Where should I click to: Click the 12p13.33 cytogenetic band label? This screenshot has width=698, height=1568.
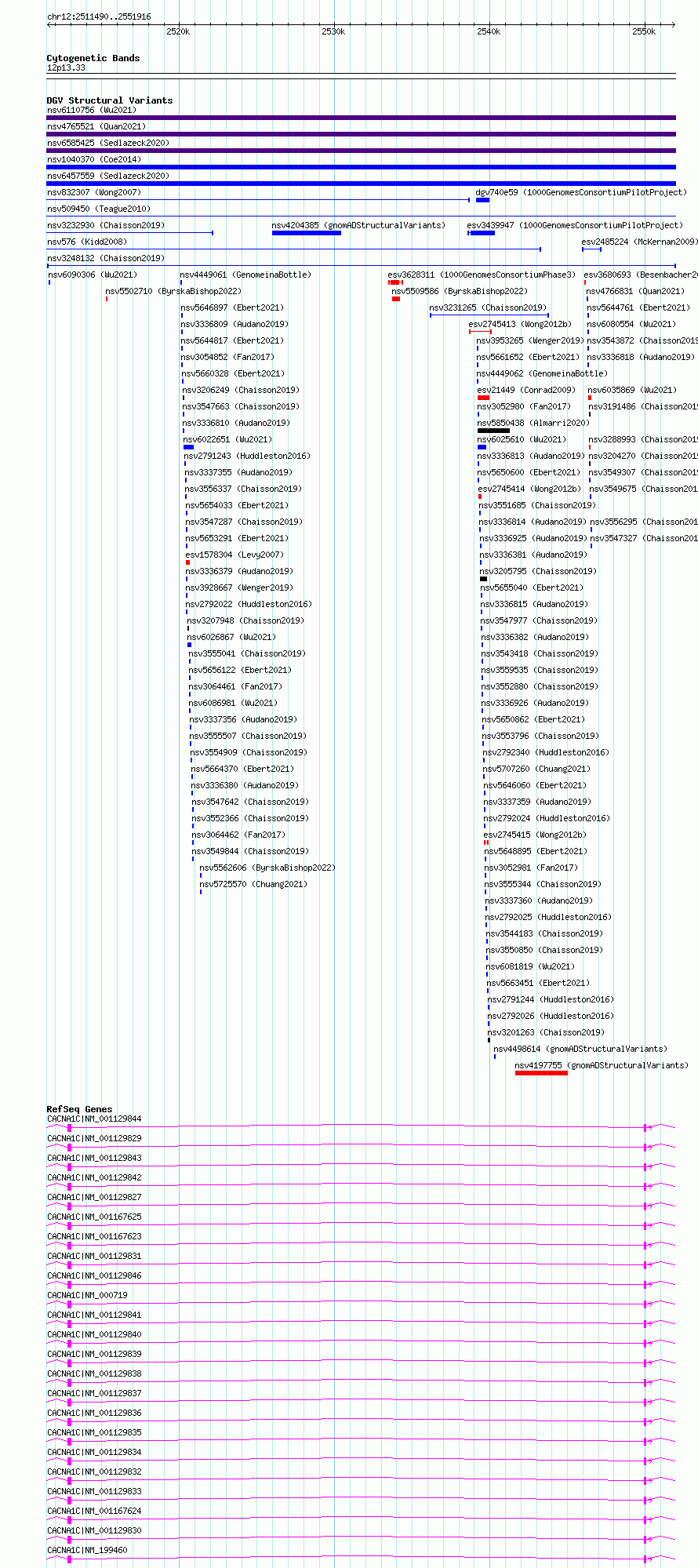(x=66, y=67)
